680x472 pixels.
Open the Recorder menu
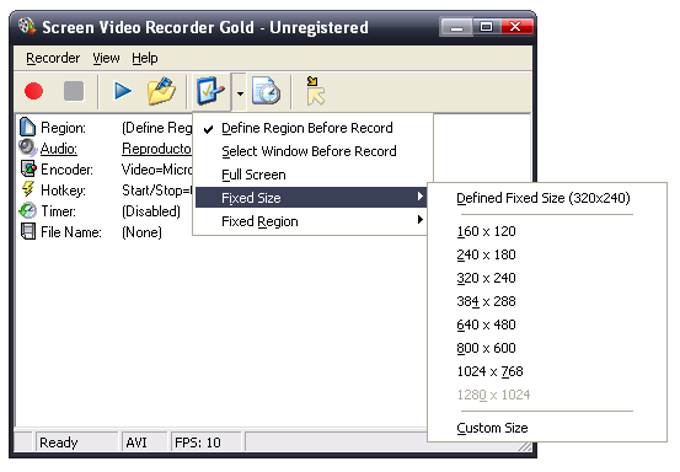point(53,58)
